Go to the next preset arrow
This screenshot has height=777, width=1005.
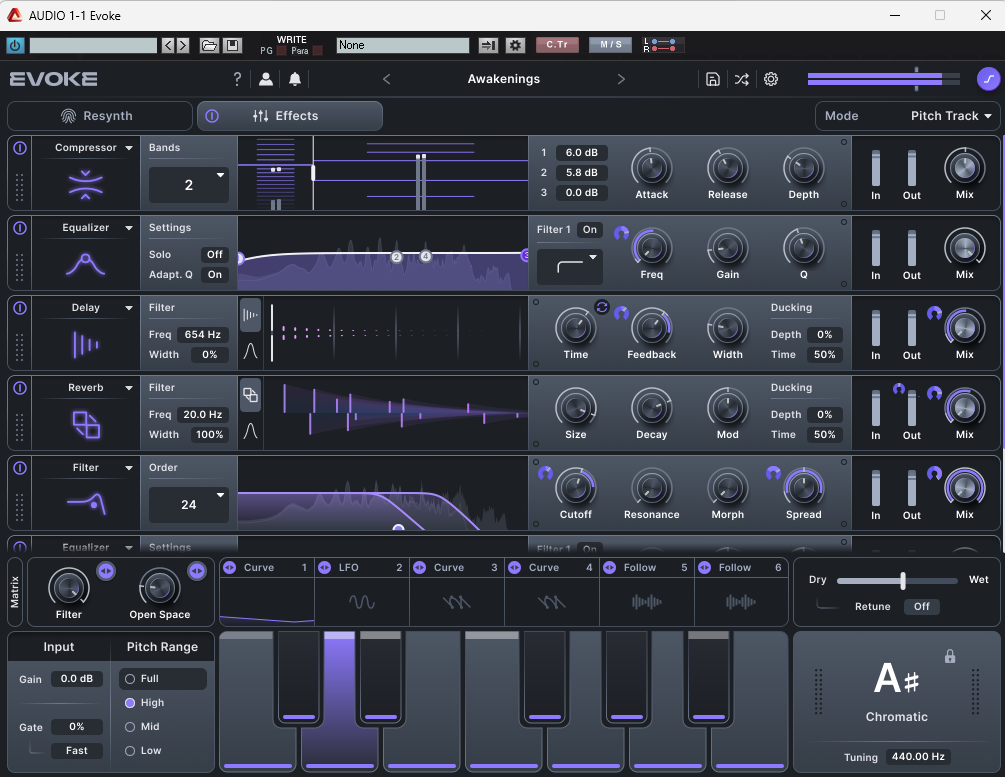pos(621,79)
